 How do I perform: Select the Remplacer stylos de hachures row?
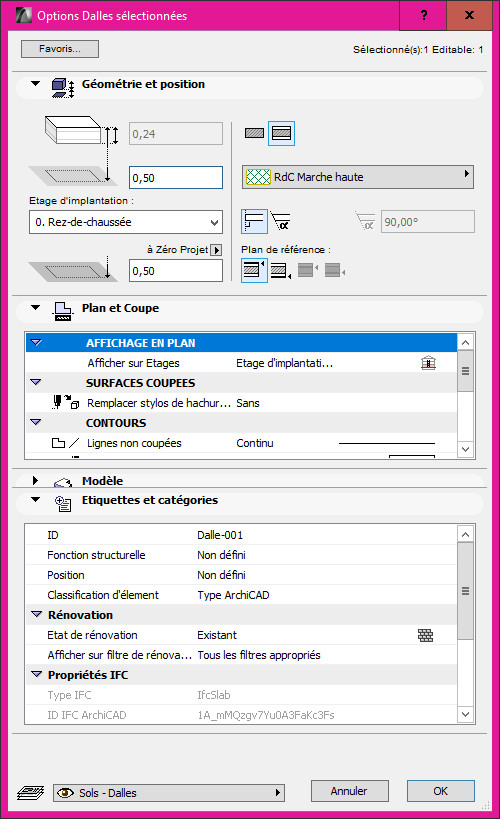(x=241, y=403)
